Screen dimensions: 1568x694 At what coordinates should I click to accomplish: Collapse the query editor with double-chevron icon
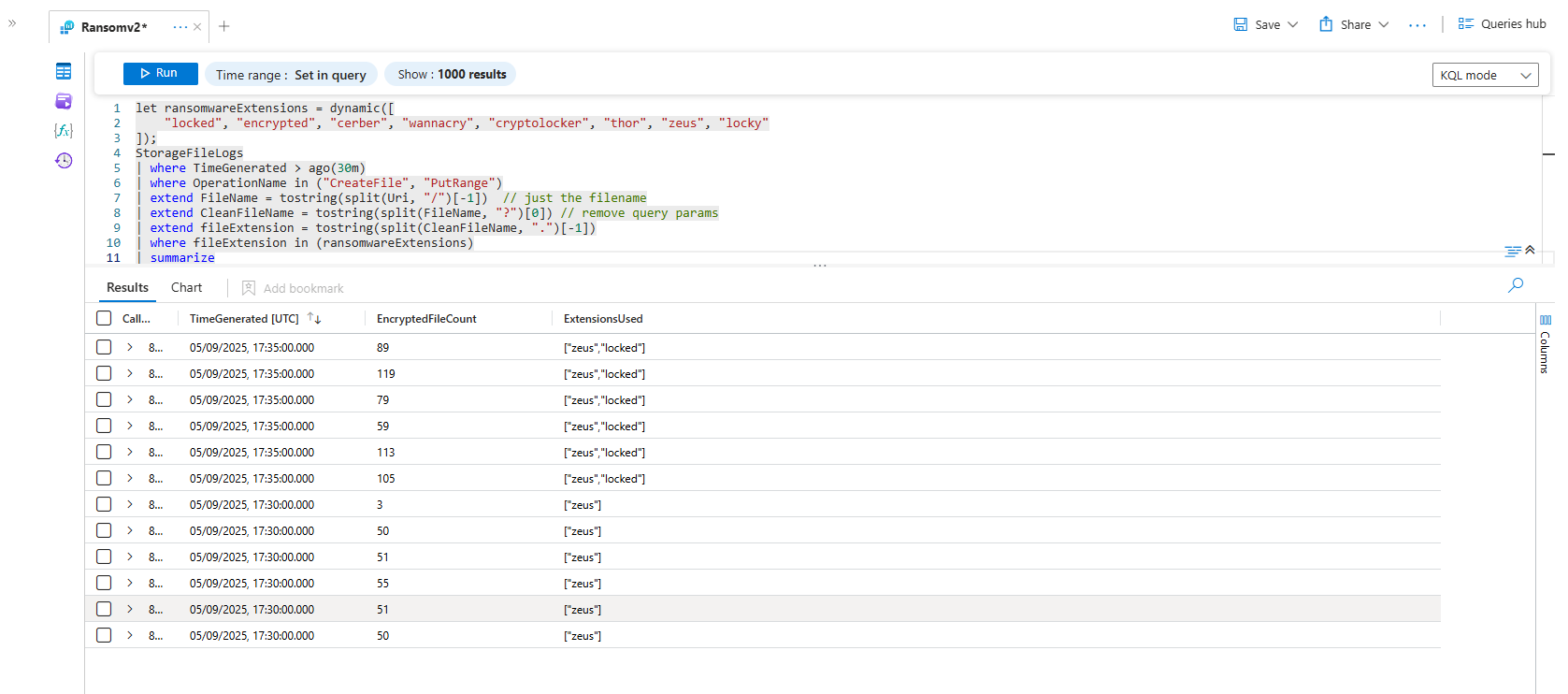tap(1530, 250)
